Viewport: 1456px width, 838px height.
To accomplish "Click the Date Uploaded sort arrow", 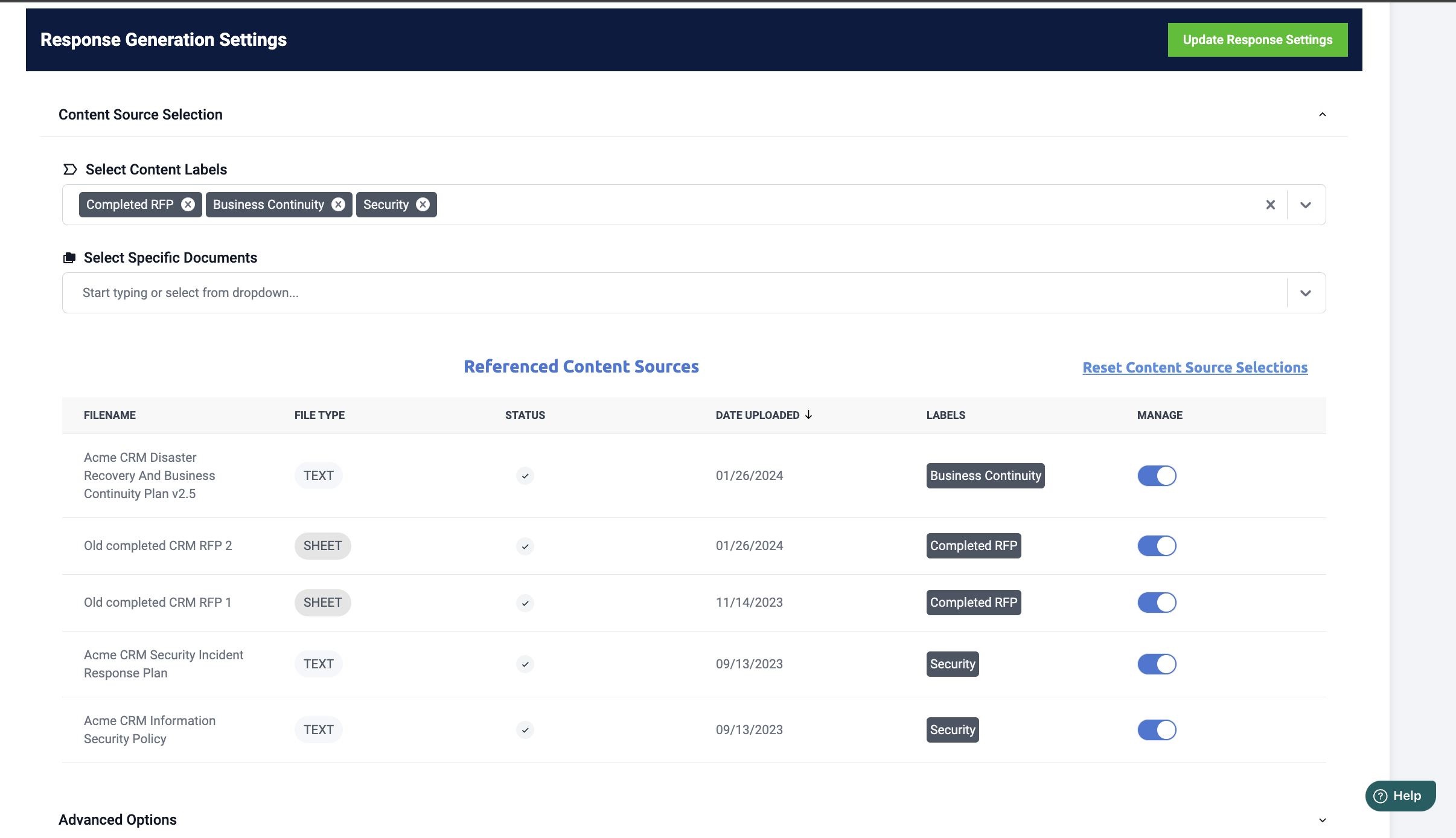I will click(x=809, y=415).
